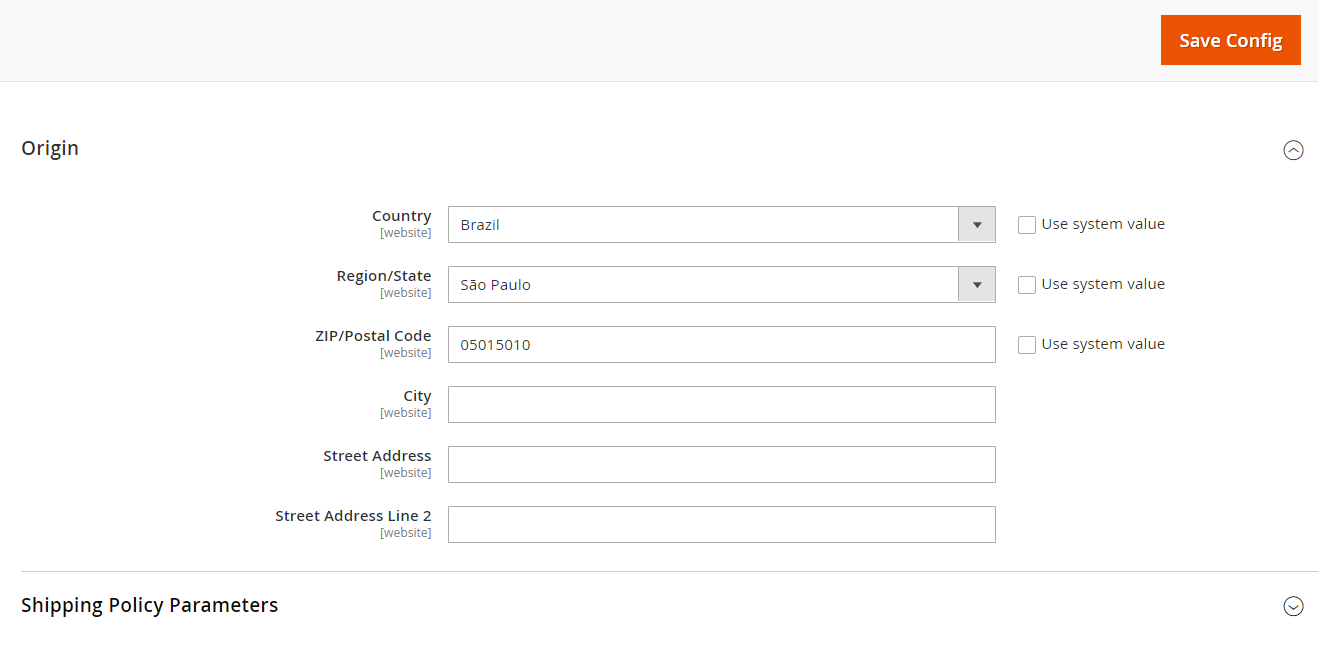Toggle Use system value checkbox for Region/State

click(1027, 285)
